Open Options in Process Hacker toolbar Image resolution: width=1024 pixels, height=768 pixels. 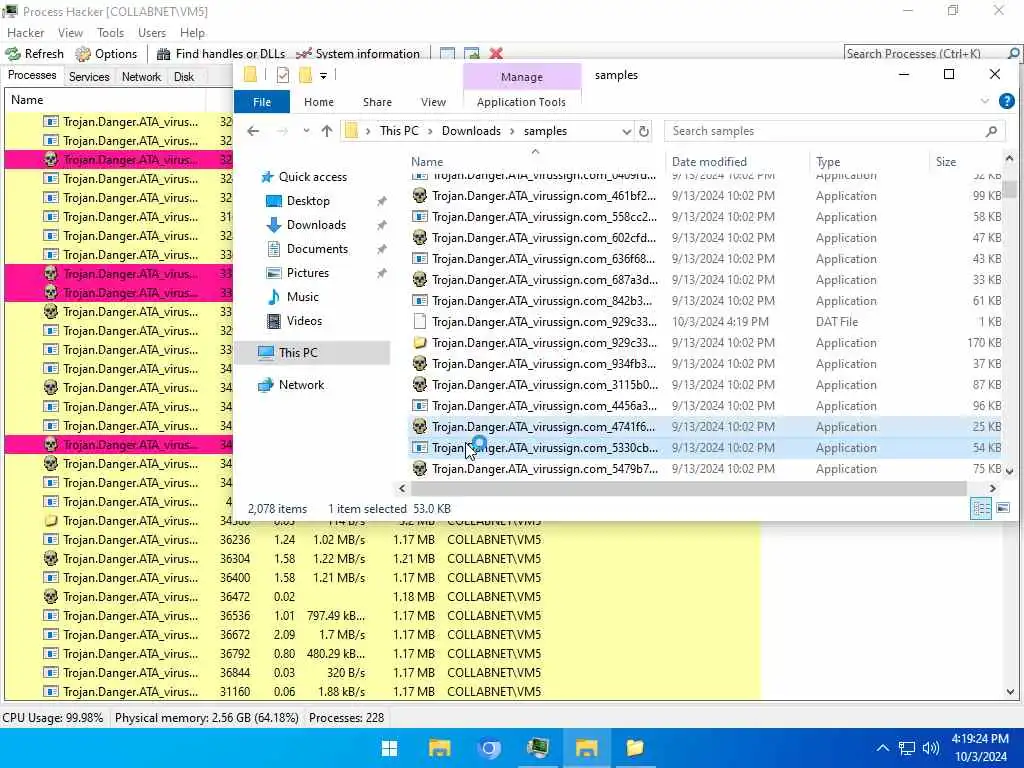[106, 54]
